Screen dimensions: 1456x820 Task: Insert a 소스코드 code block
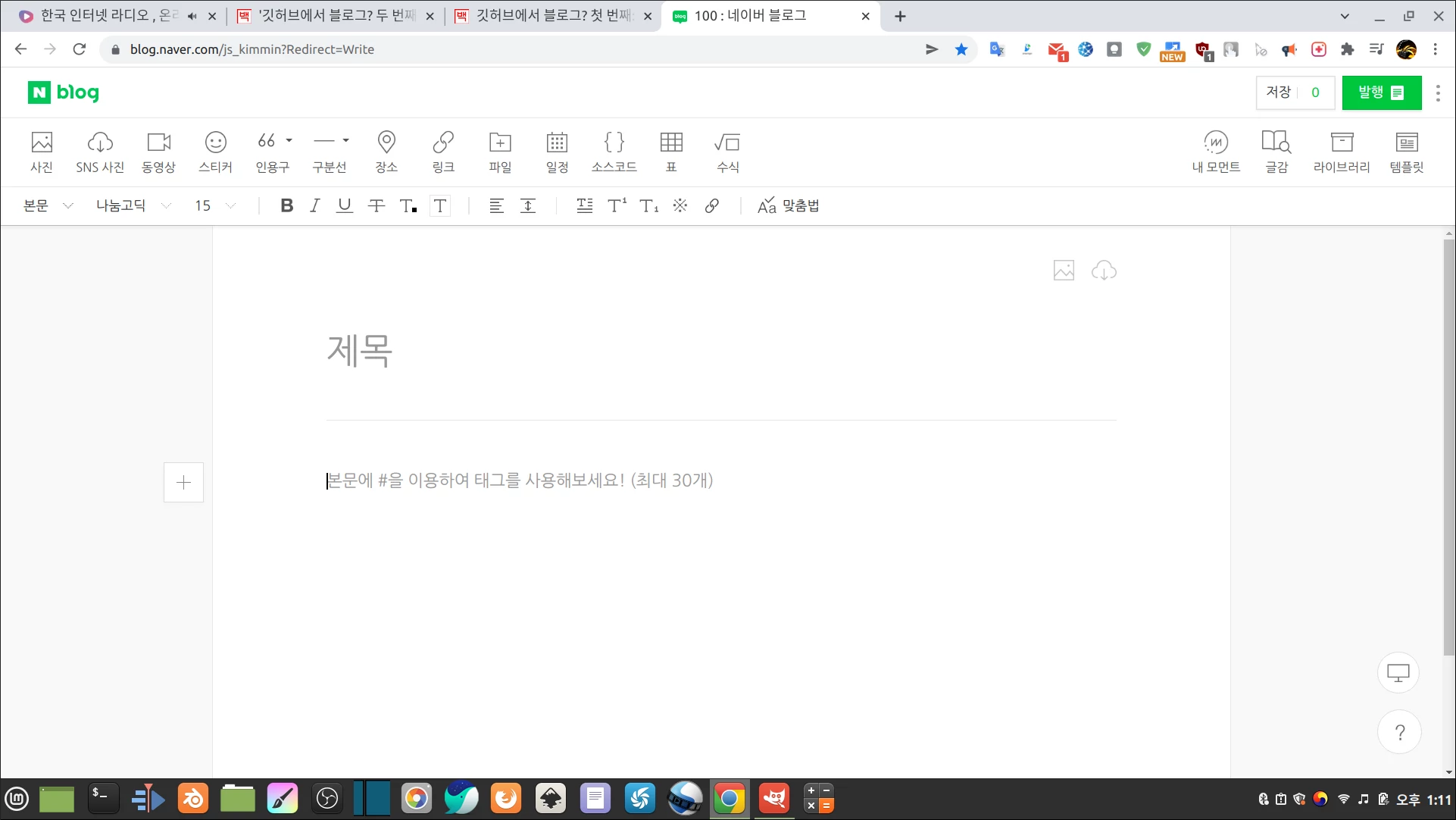coord(614,151)
